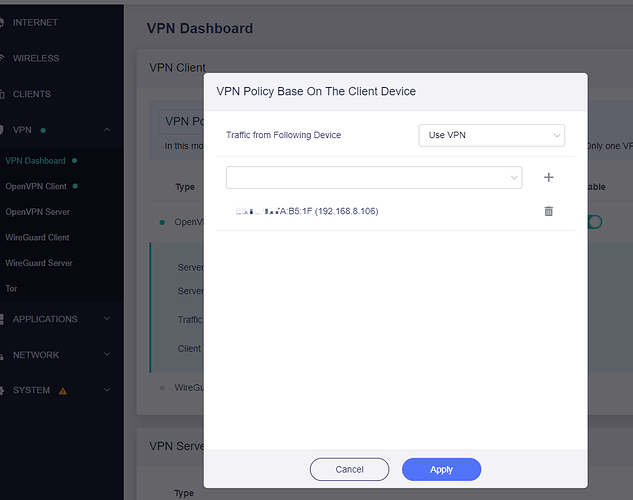Select the WireGuard Server menu item
The height and width of the screenshot is (500, 633).
tap(39, 263)
